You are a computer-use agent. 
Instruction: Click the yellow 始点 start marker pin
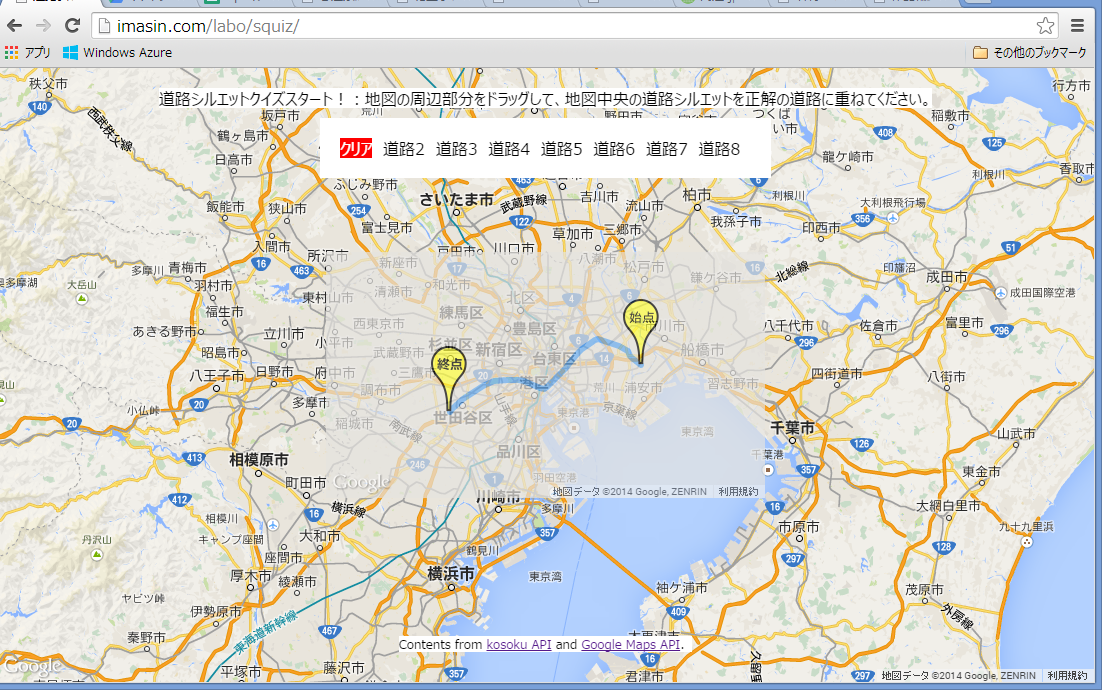[641, 320]
